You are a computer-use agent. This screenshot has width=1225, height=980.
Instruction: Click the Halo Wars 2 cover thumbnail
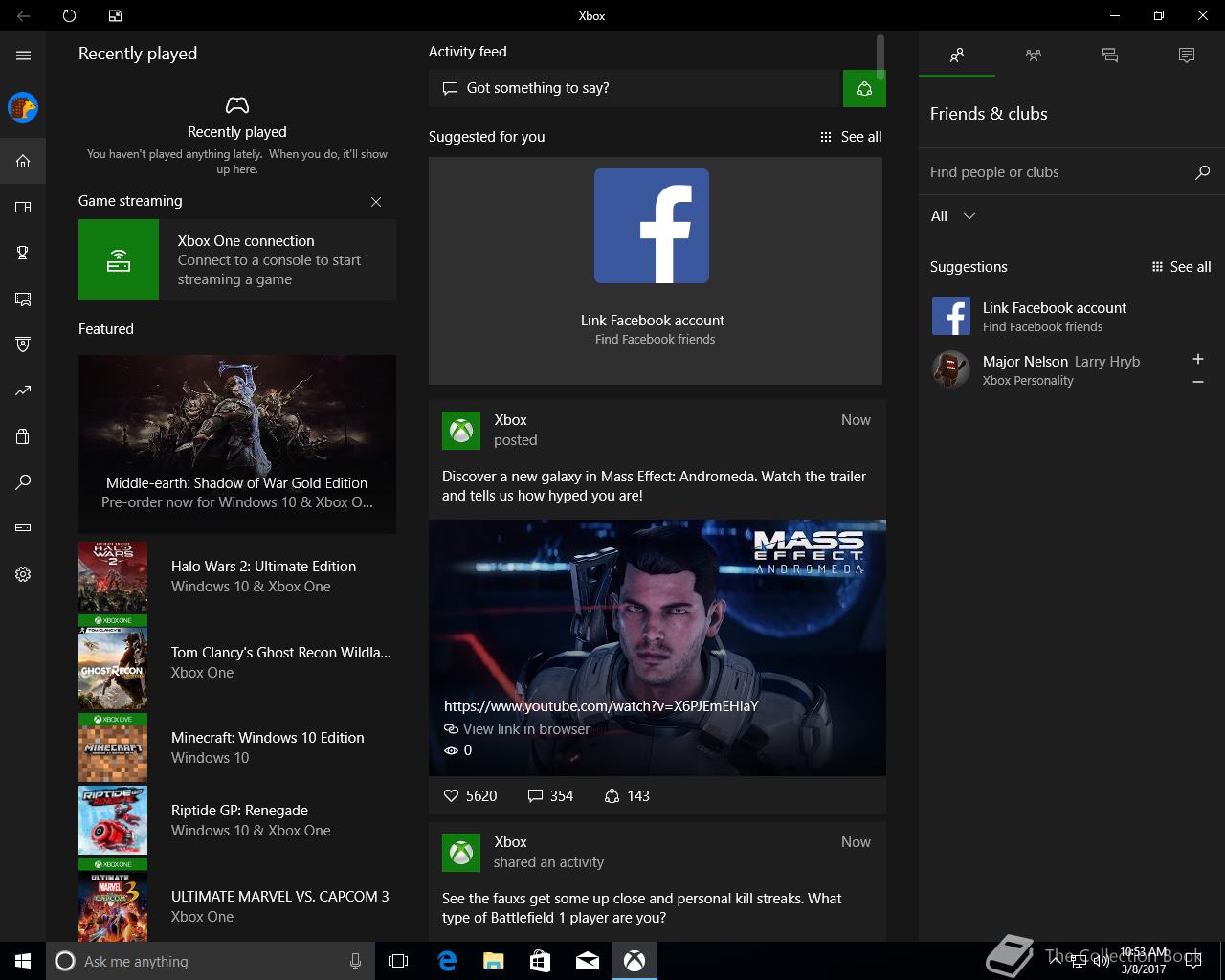point(113,577)
